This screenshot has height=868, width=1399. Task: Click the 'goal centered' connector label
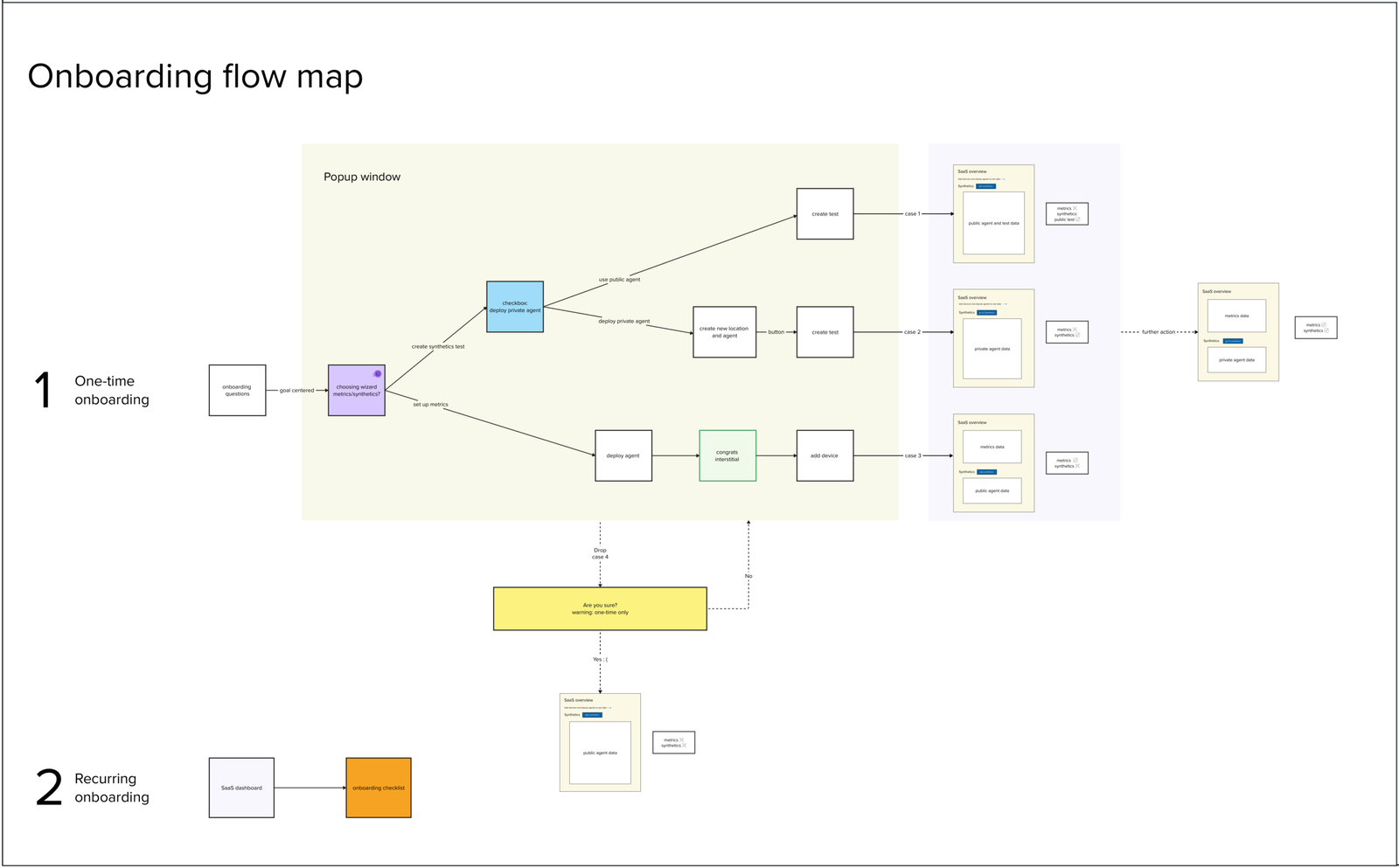click(x=296, y=391)
